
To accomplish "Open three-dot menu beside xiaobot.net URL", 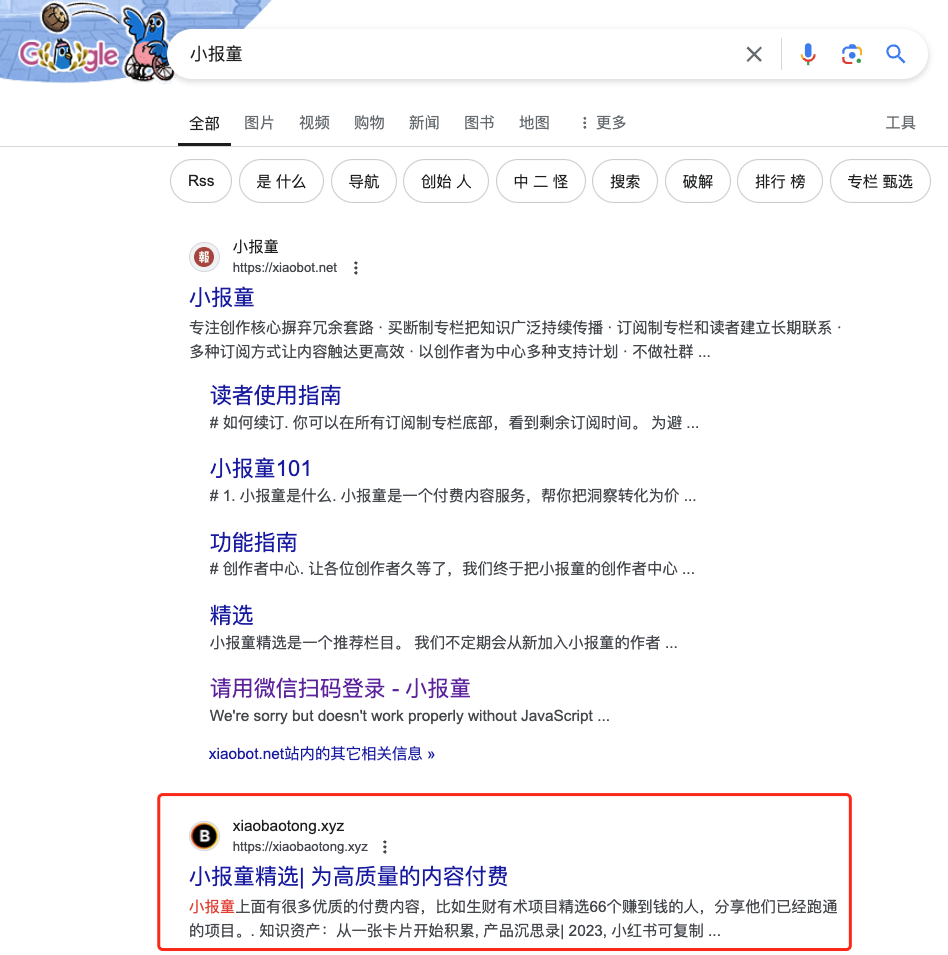I will tap(356, 267).
